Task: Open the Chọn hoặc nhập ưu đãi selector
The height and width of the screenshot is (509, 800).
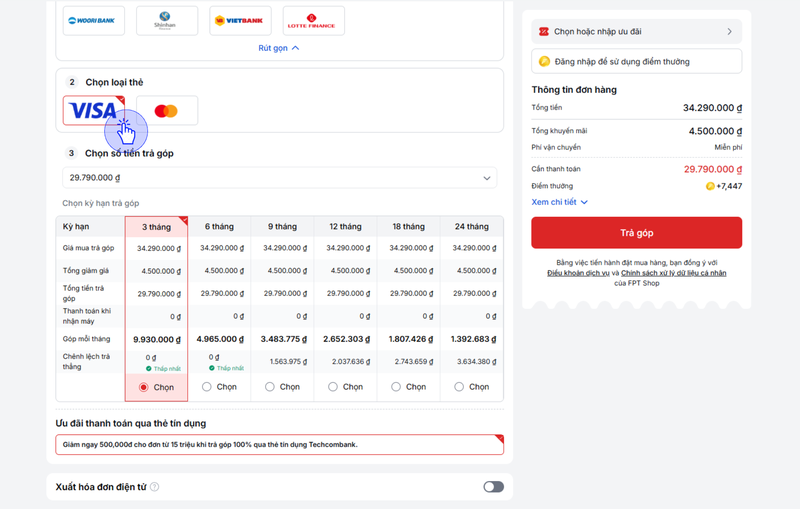Action: pyautogui.click(x=636, y=32)
